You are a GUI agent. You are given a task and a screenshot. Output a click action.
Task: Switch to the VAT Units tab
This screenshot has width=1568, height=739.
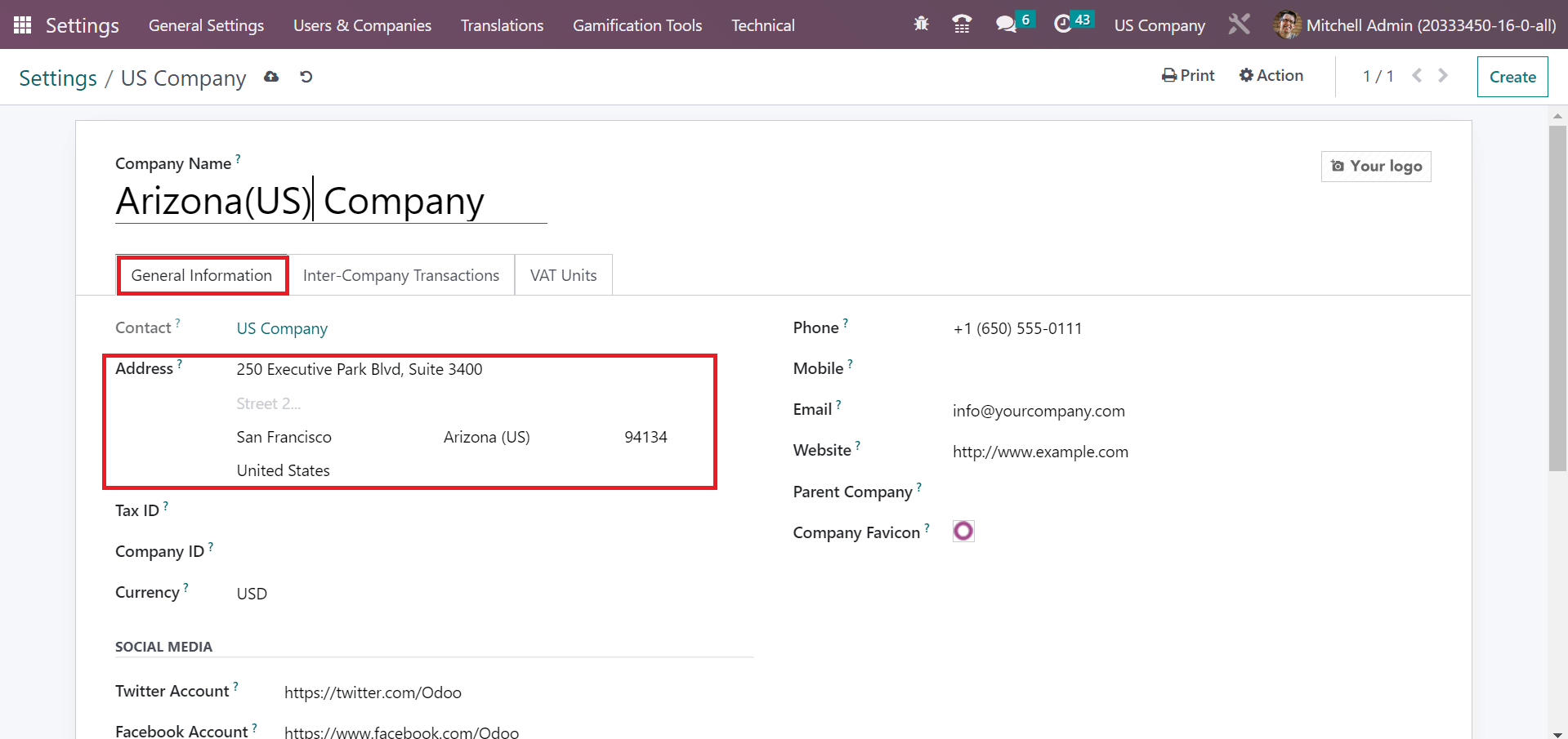(562, 274)
